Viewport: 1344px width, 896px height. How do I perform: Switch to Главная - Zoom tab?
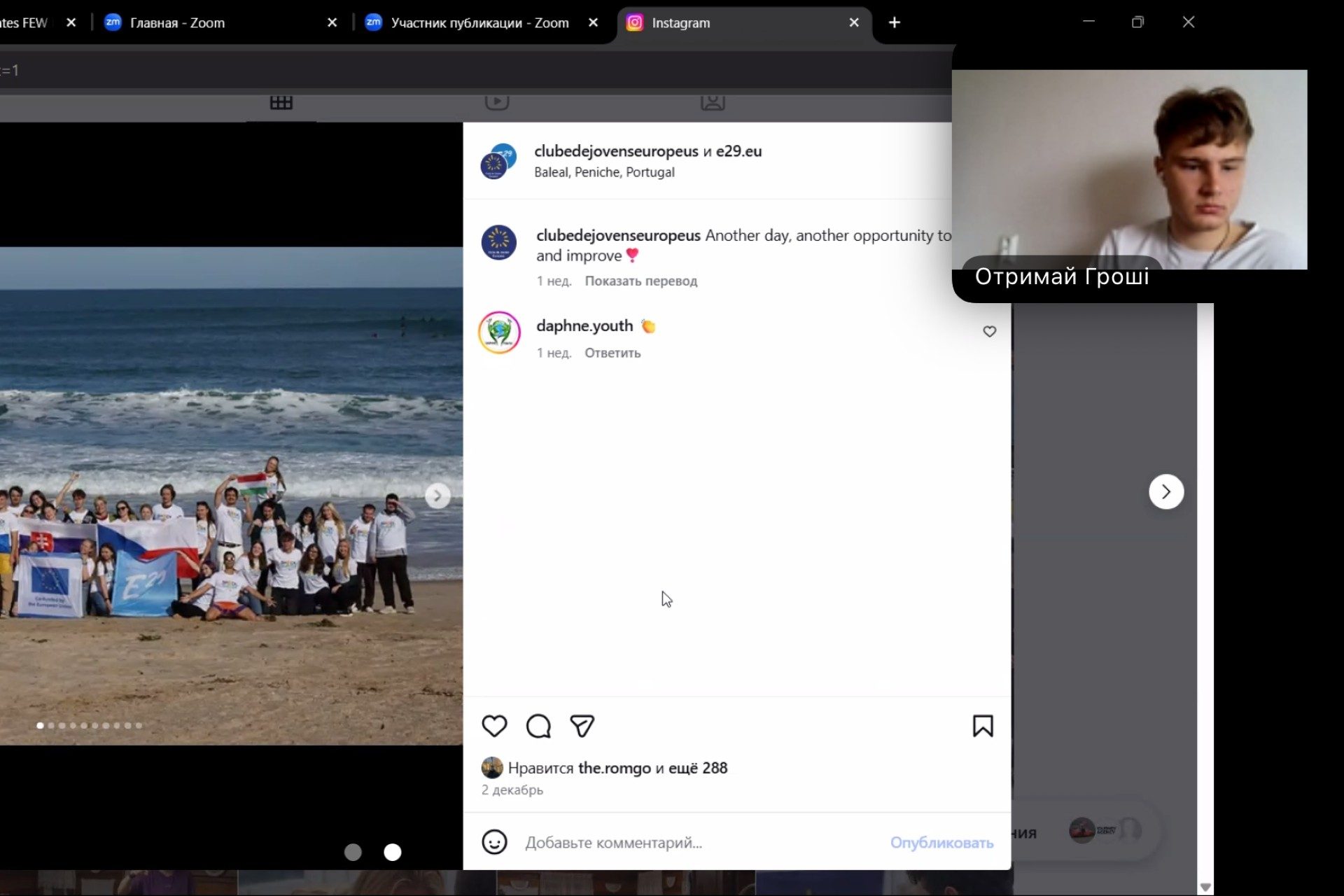(x=177, y=23)
